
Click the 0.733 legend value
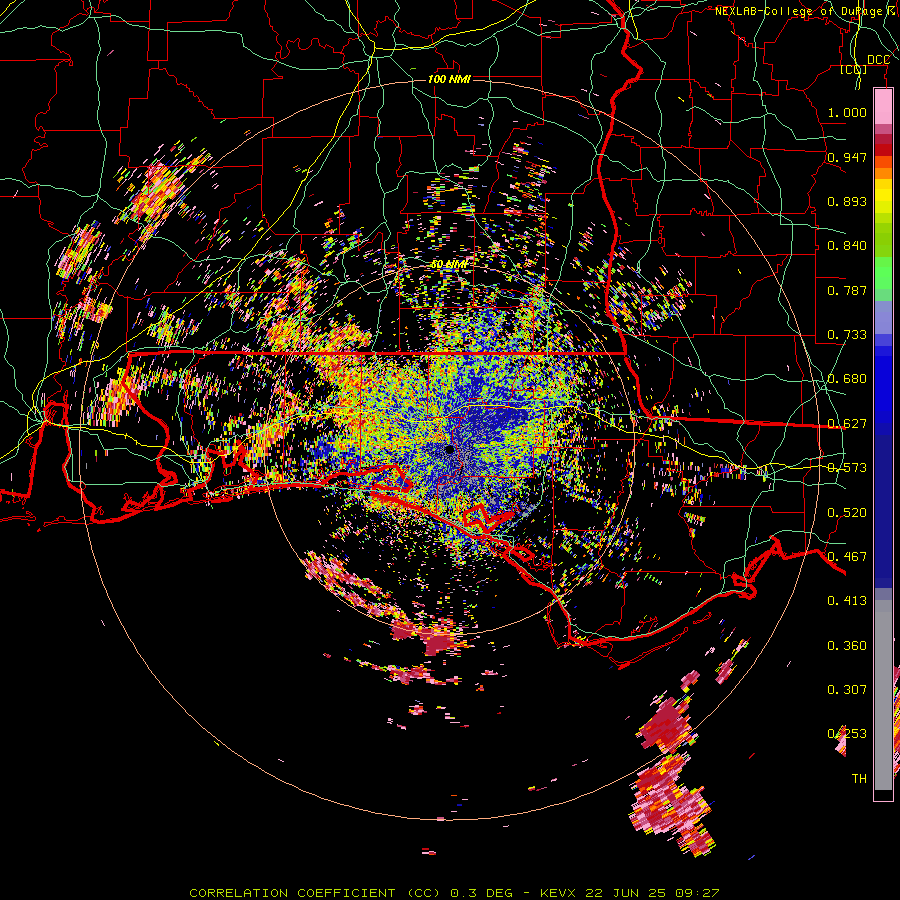pyautogui.click(x=847, y=335)
